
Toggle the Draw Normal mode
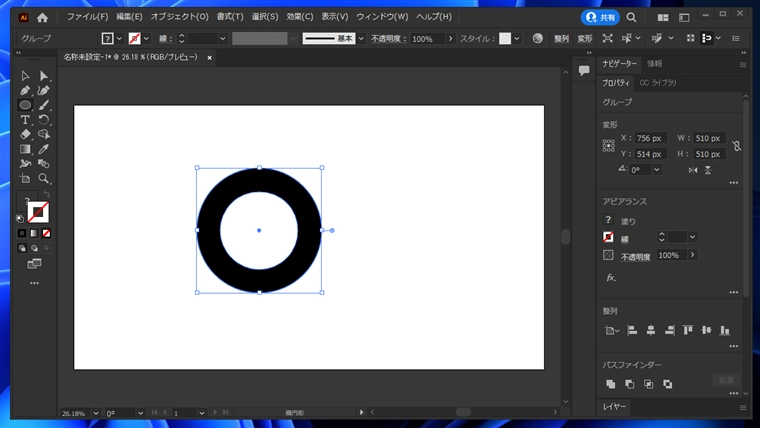(x=22, y=248)
